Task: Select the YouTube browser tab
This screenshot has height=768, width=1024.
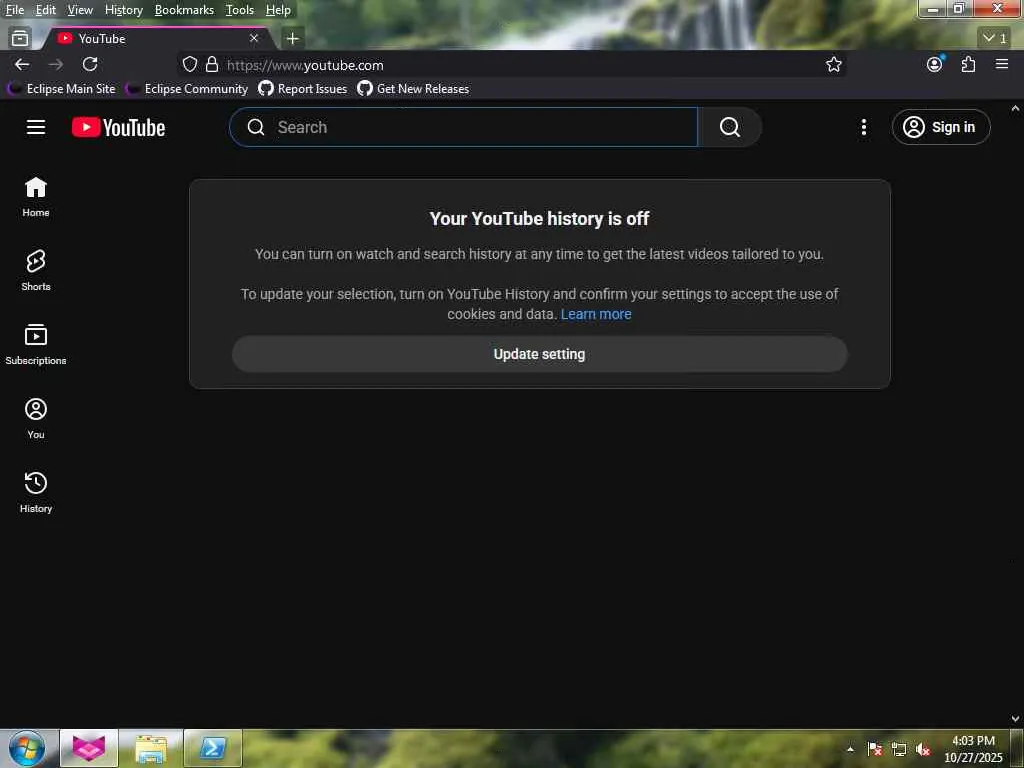Action: pos(159,39)
